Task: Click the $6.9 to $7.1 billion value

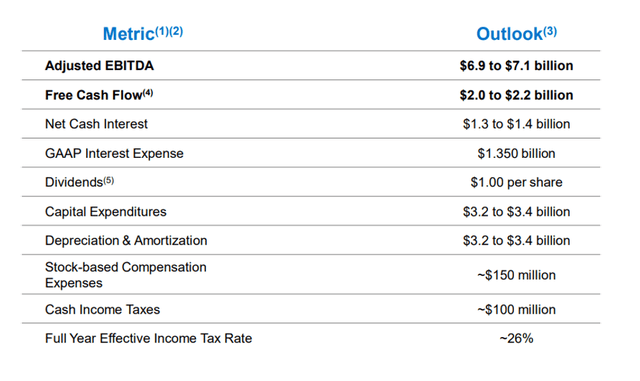Action: coord(516,66)
